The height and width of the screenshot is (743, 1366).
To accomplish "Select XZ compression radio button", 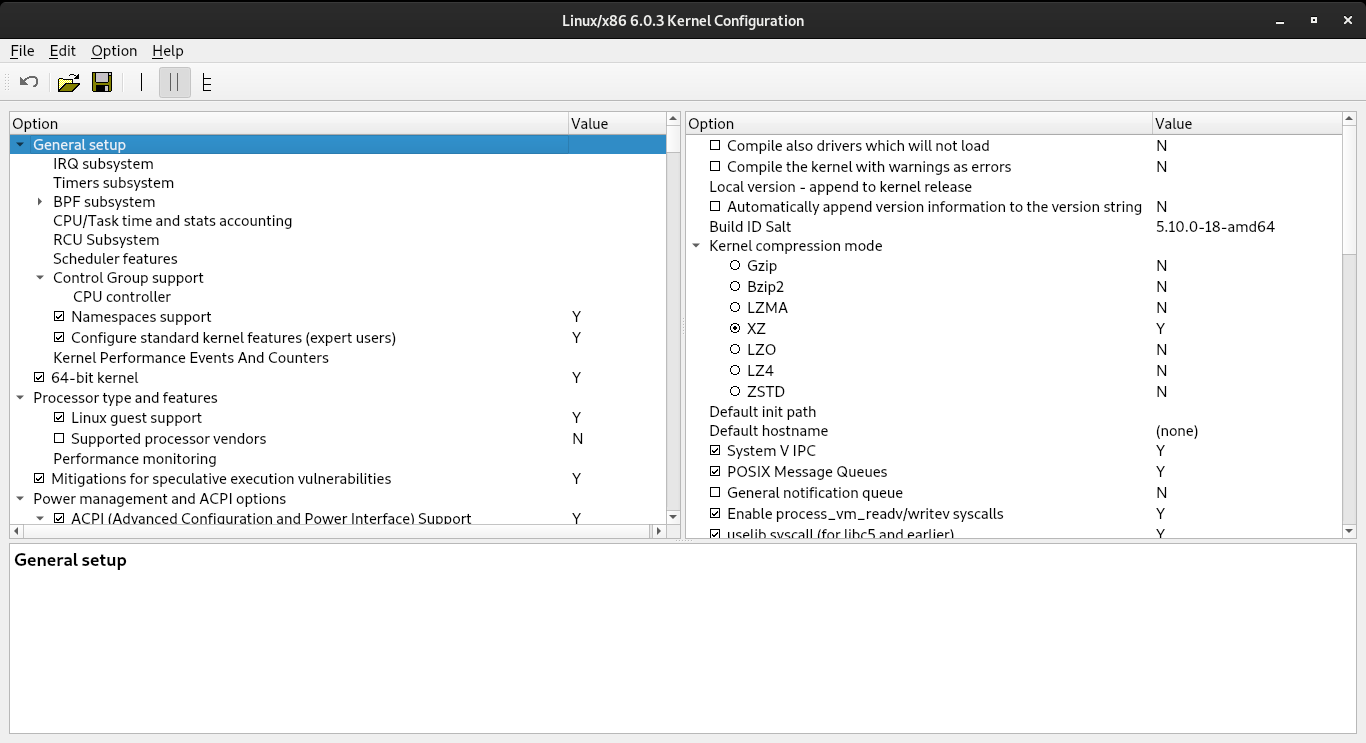I will (735, 329).
